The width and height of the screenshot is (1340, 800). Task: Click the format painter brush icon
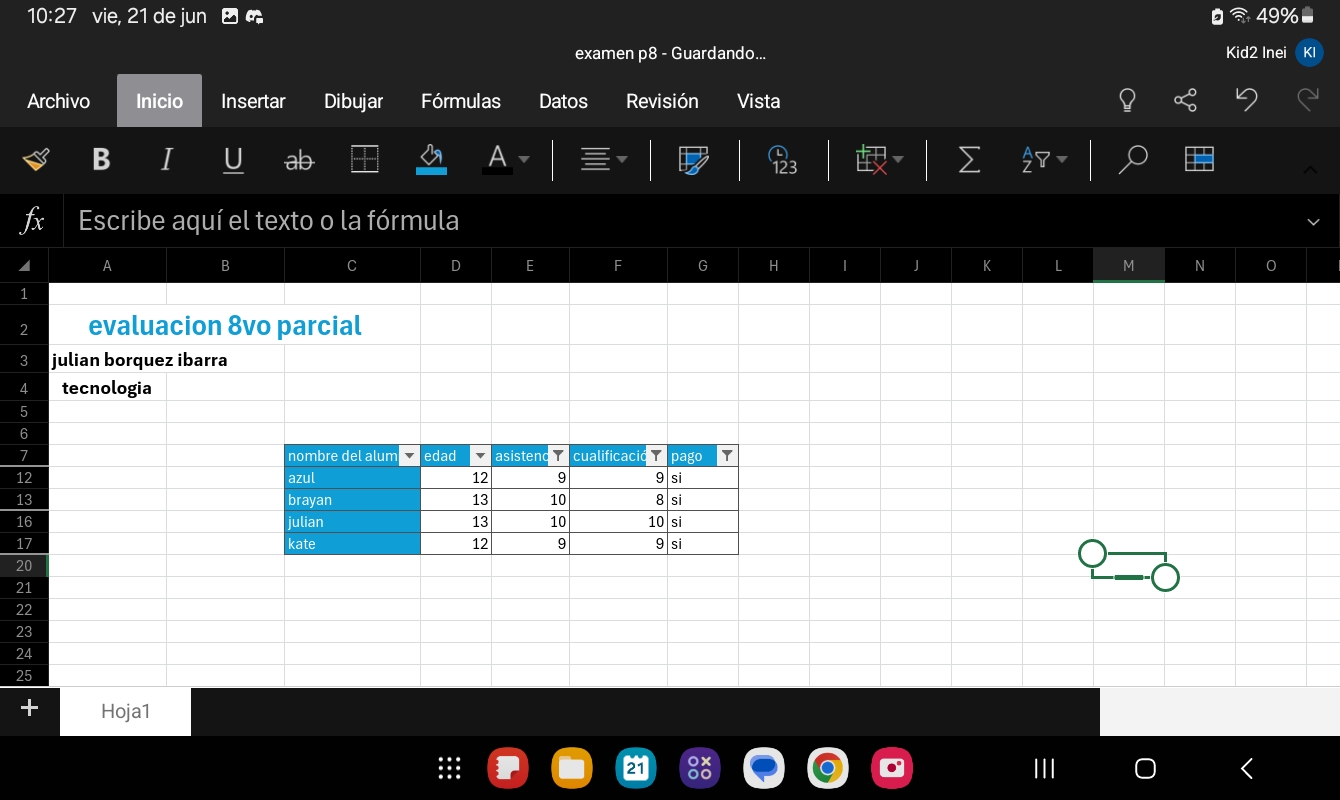[x=36, y=160]
